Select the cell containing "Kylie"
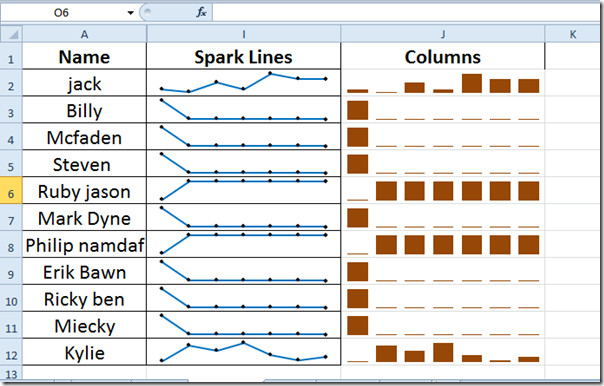The image size is (604, 386). (x=84, y=352)
